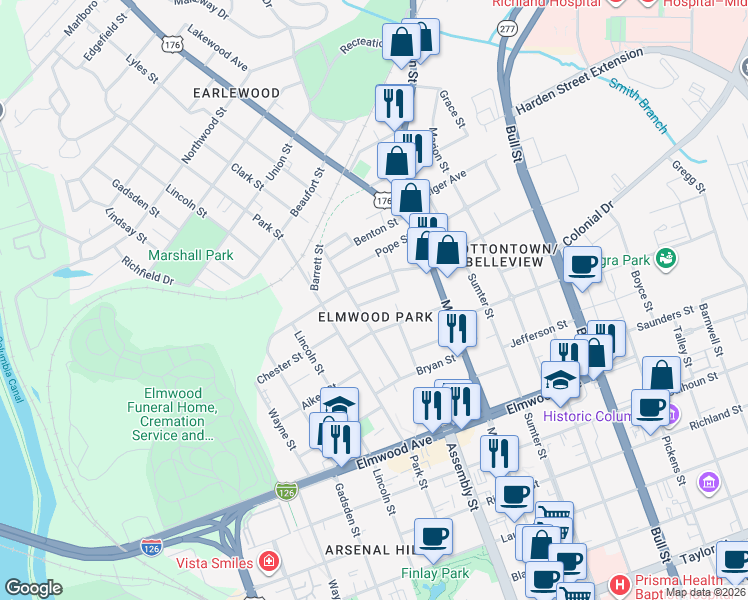This screenshot has width=748, height=600.
Task: Select the red H pin for Prisma Health
Action: pyautogui.click(x=619, y=584)
